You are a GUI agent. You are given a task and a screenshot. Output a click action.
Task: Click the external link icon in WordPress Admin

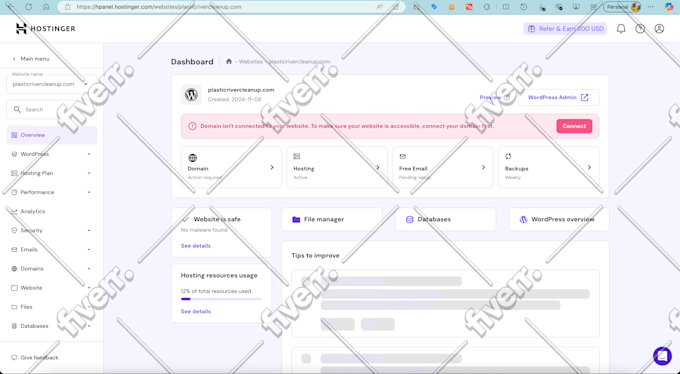point(585,97)
